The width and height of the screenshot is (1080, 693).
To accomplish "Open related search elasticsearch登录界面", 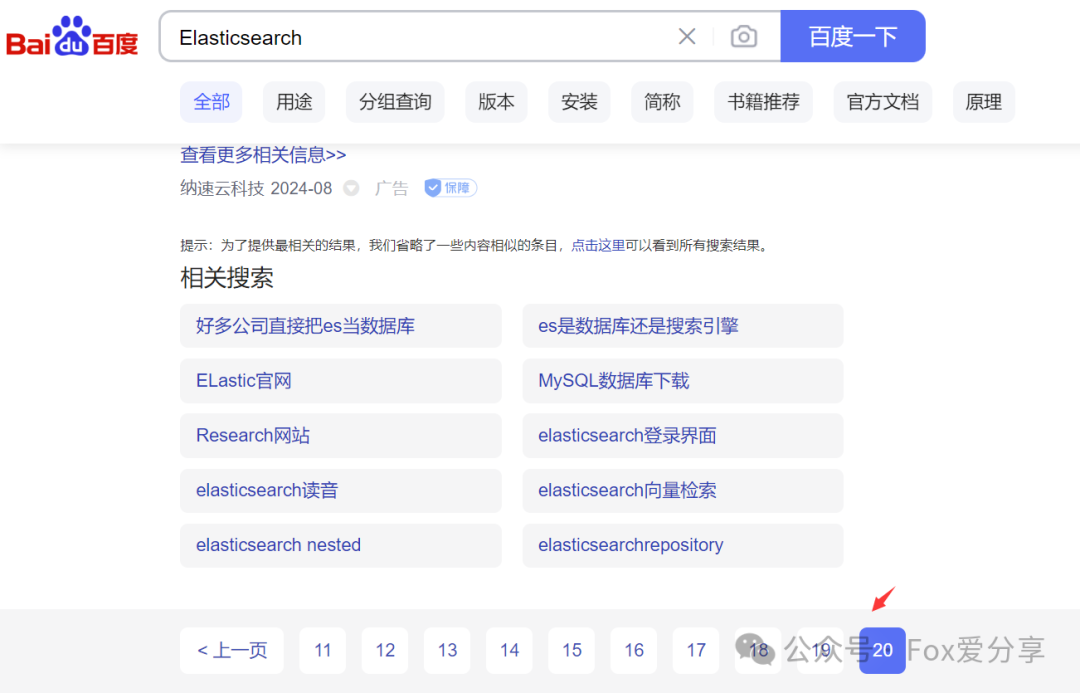I will coord(683,435).
